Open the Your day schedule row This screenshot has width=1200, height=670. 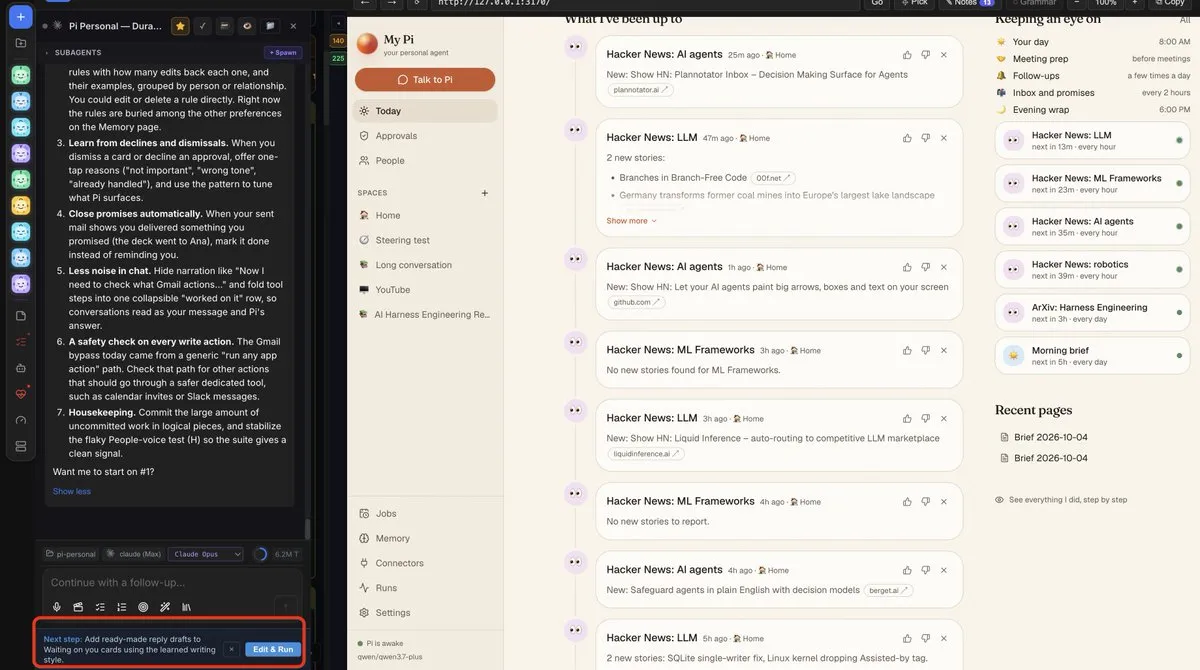tap(1093, 42)
